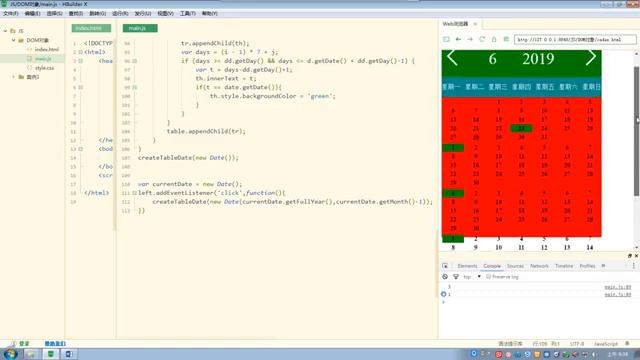
Task: Undock the DevTools panel
Action: tap(630, 256)
